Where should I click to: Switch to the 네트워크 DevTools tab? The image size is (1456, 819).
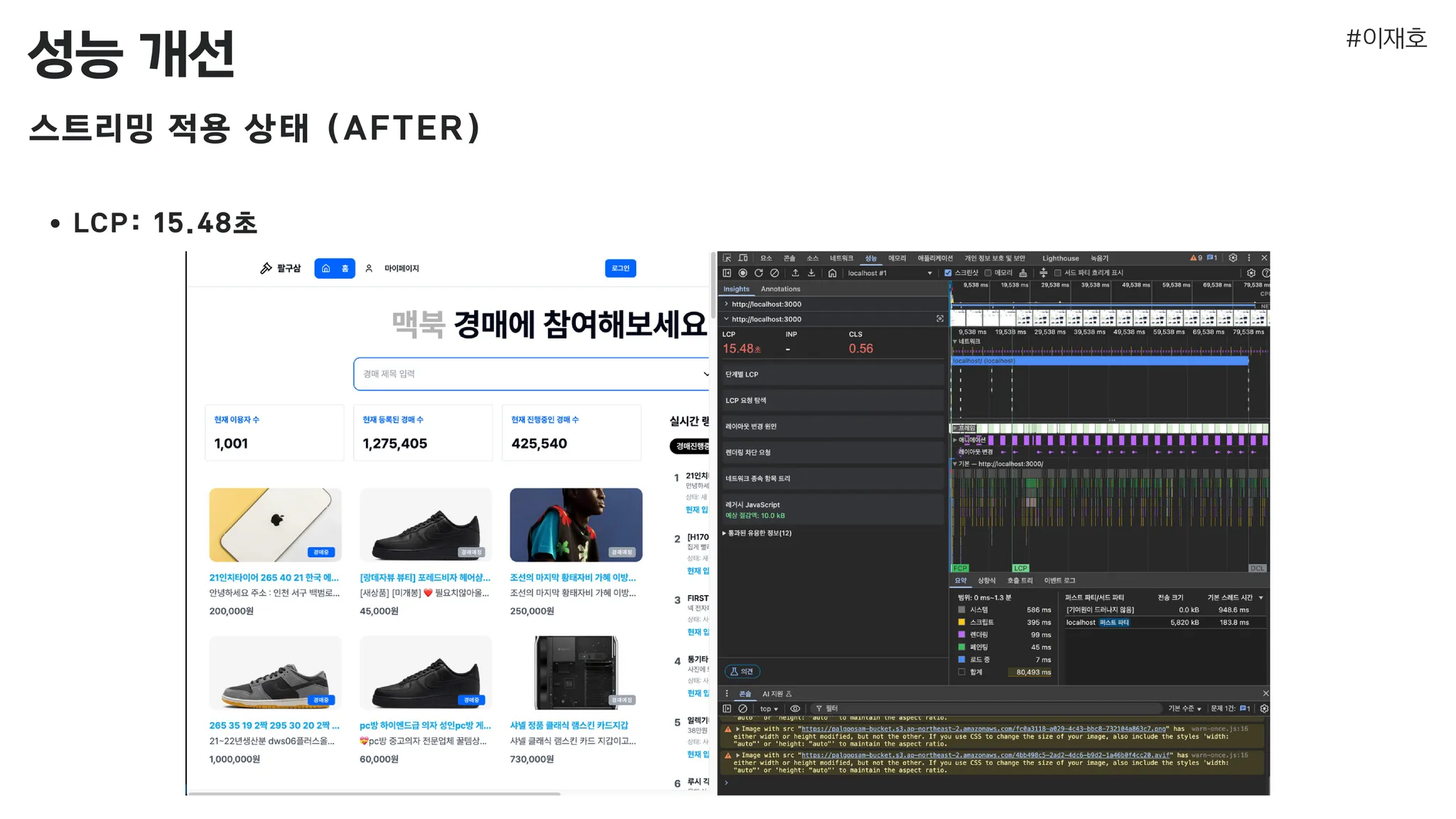[x=841, y=258]
